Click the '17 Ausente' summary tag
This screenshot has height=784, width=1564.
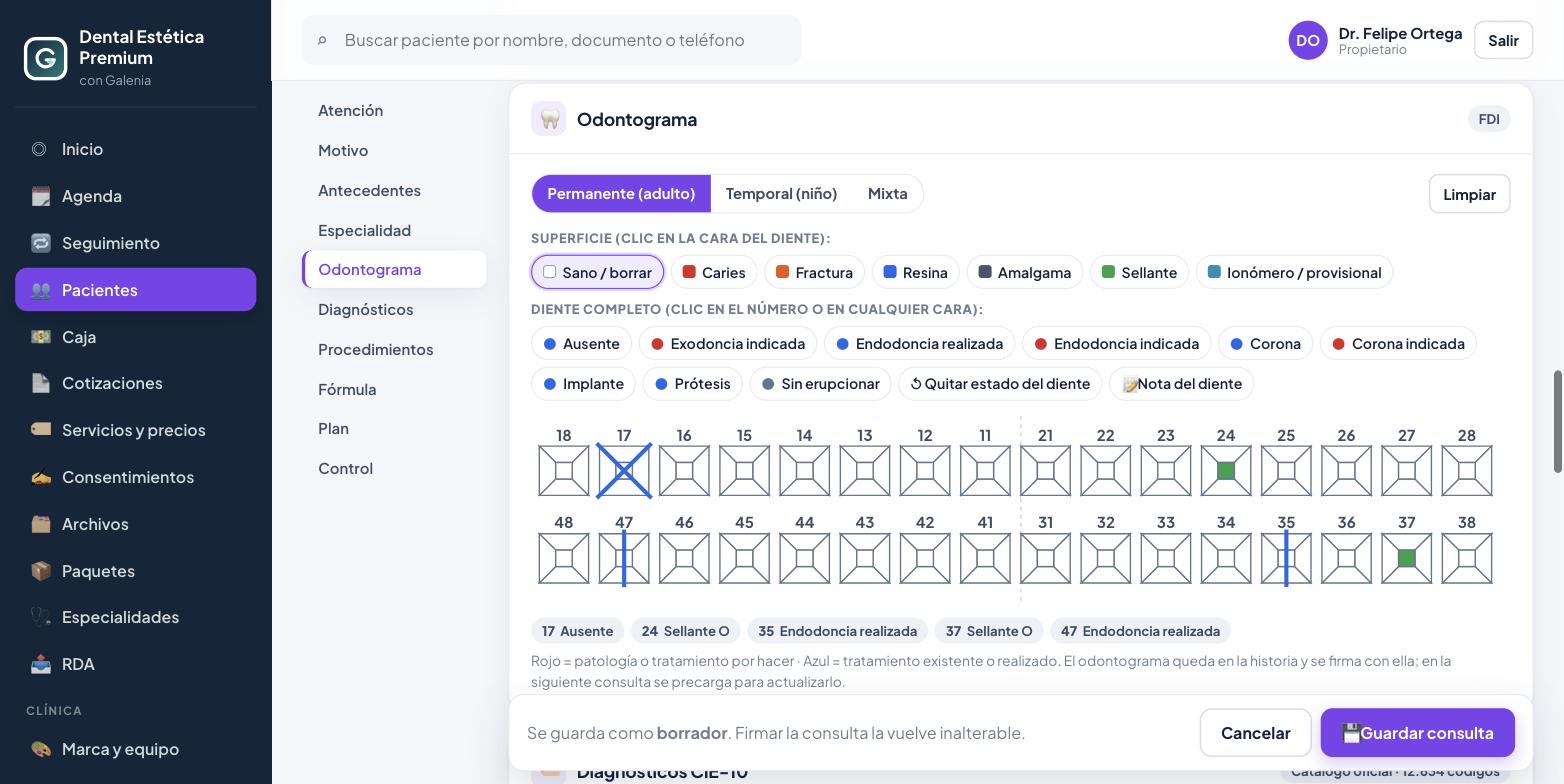coord(578,631)
